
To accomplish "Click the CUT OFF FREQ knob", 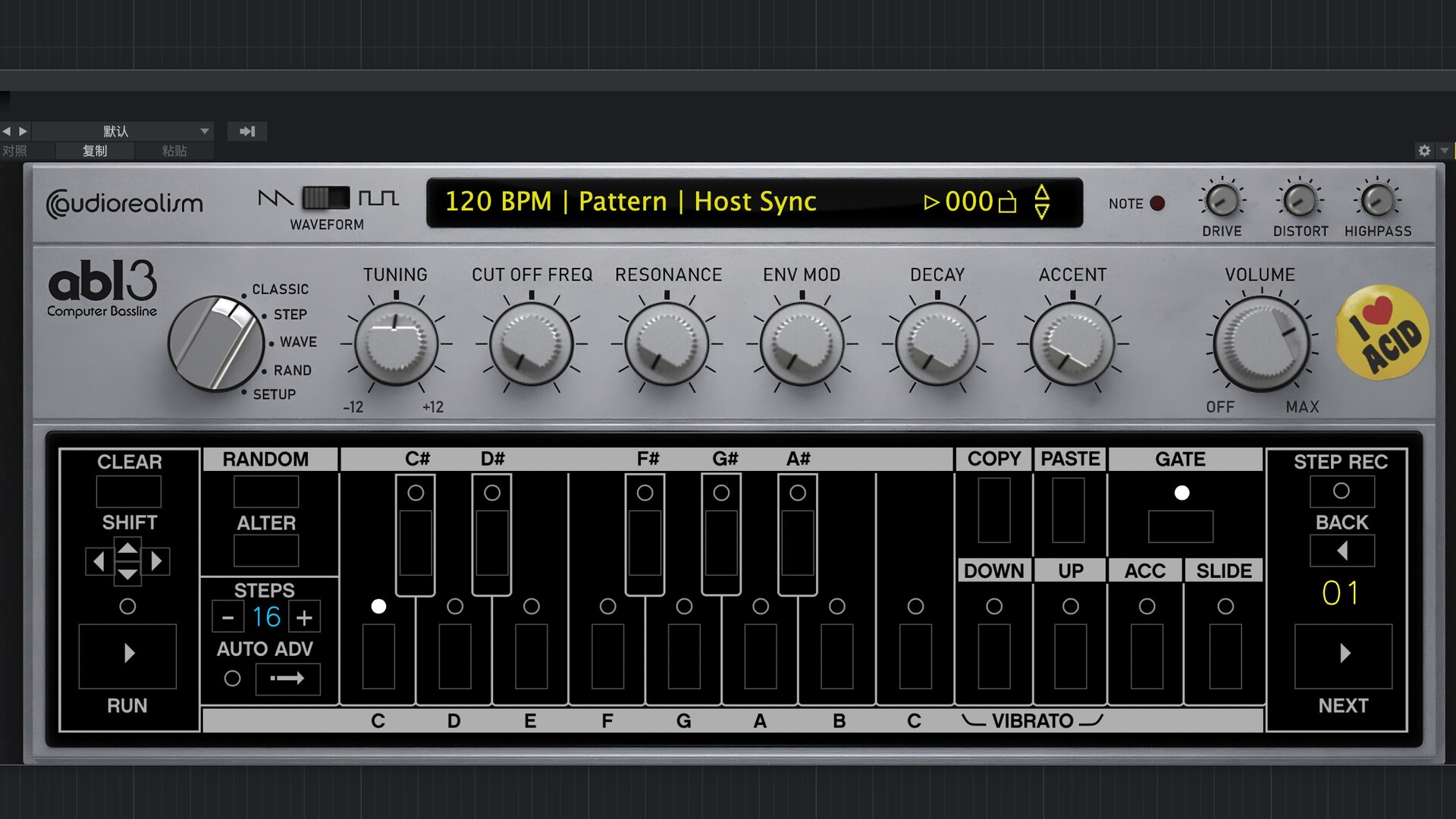I will click(x=531, y=344).
